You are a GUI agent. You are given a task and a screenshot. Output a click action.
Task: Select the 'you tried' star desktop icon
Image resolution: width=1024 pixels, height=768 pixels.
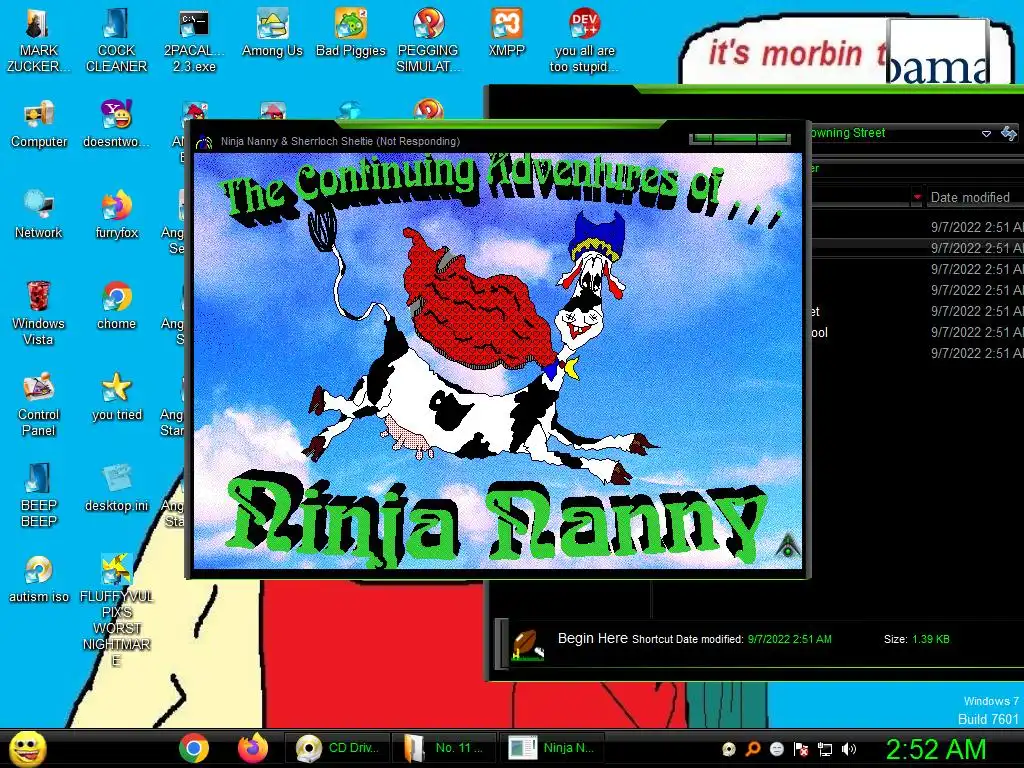click(x=116, y=396)
